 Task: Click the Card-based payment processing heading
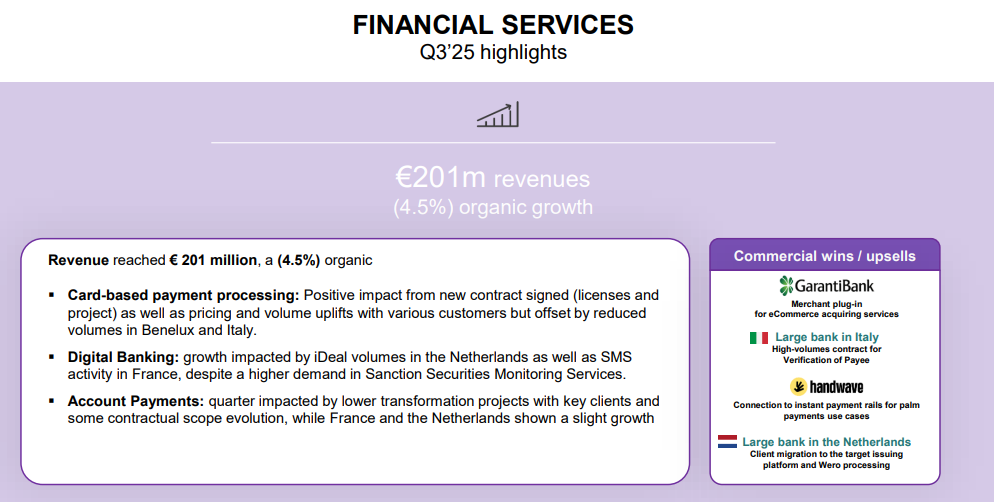coord(183,295)
